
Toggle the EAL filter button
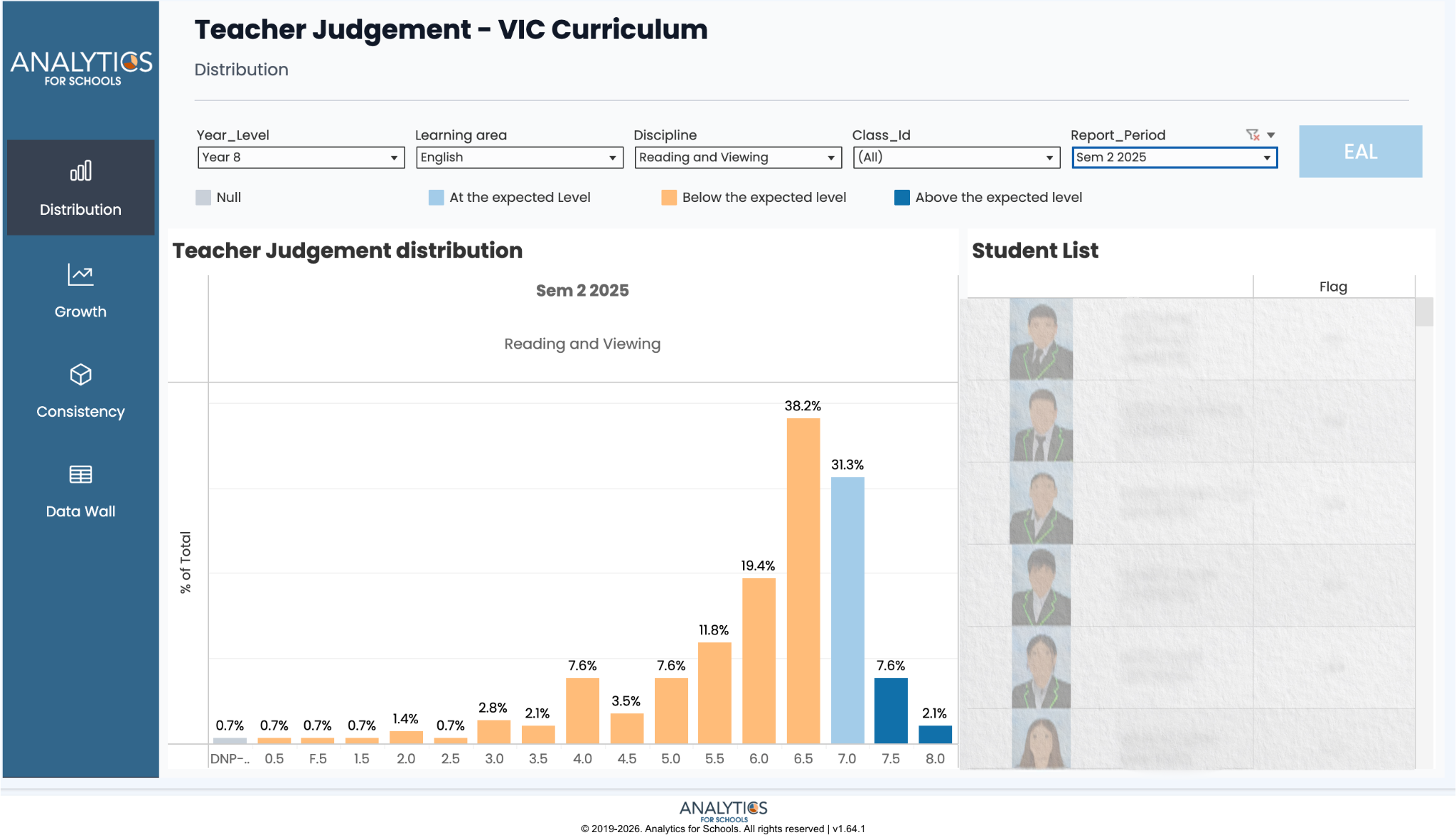[x=1360, y=151]
